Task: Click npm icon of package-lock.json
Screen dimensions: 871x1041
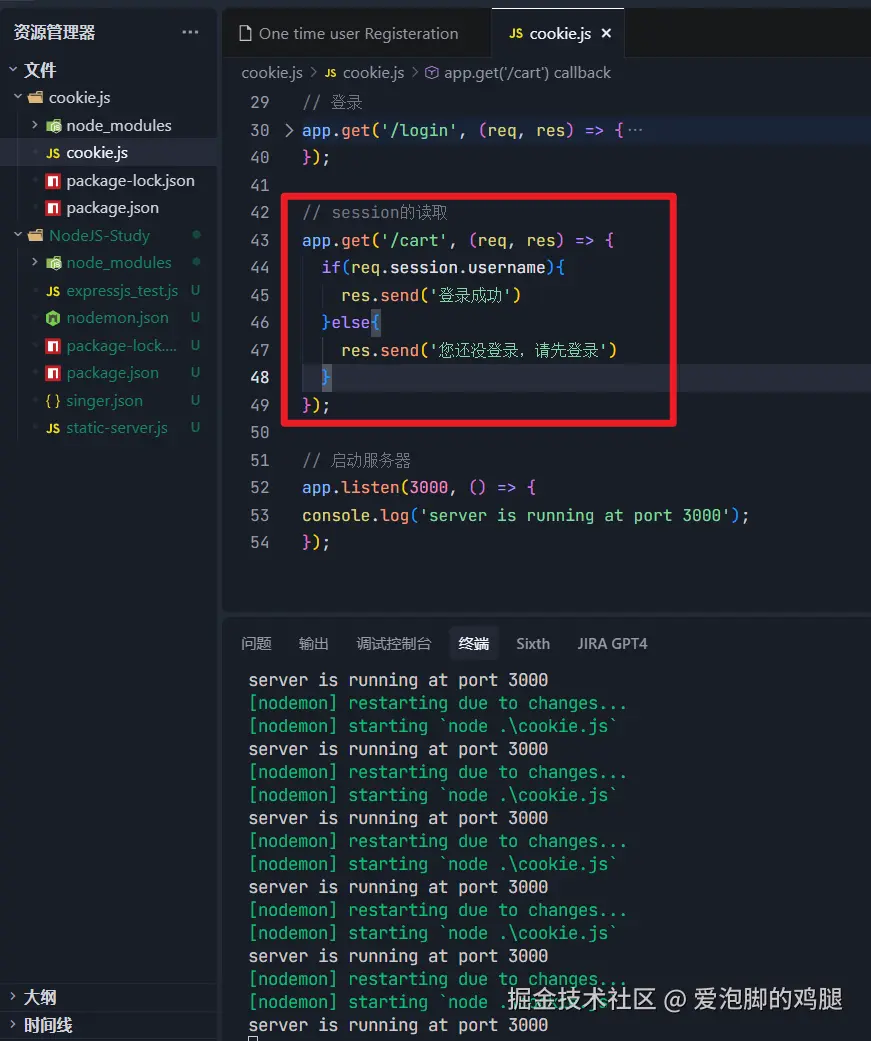Action: tap(53, 181)
